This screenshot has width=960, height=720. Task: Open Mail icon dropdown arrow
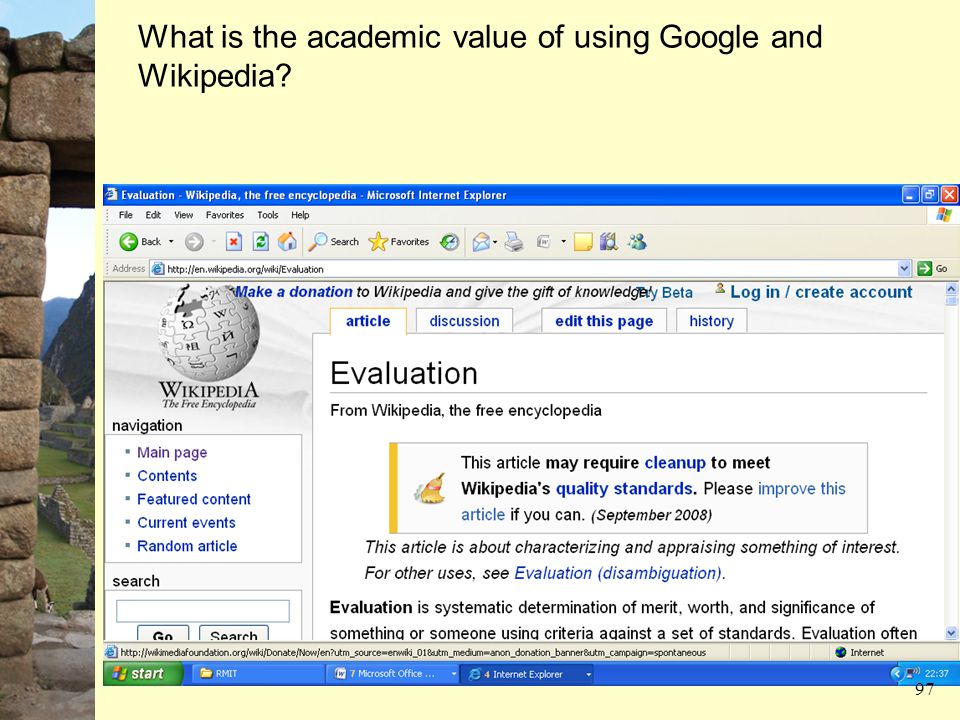pos(495,242)
